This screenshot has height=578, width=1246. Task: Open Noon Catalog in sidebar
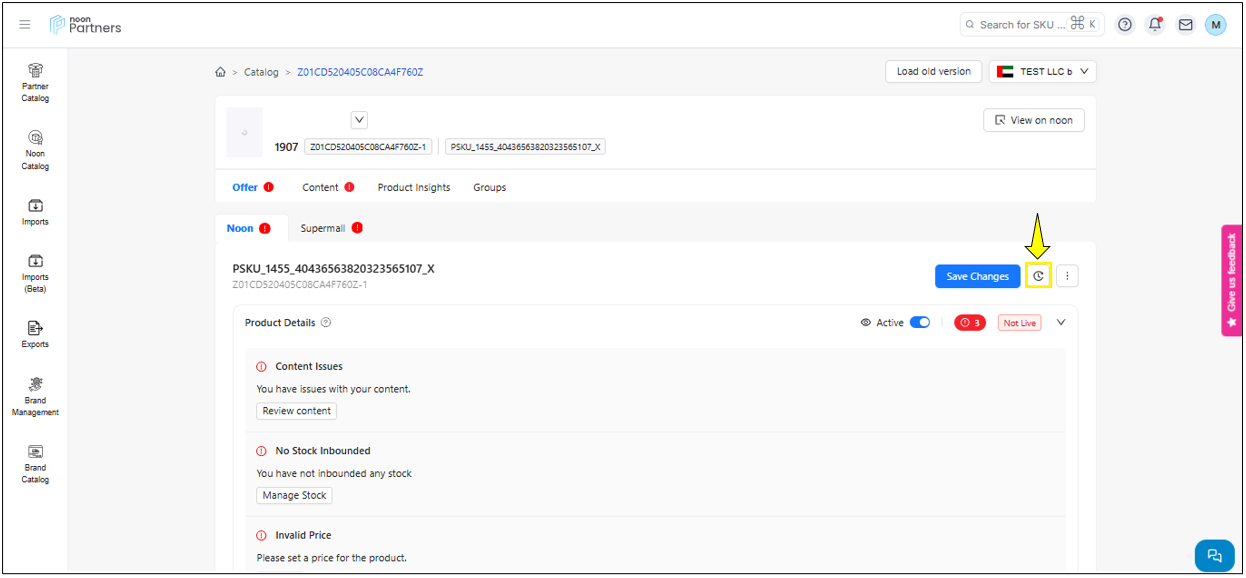pyautogui.click(x=35, y=149)
